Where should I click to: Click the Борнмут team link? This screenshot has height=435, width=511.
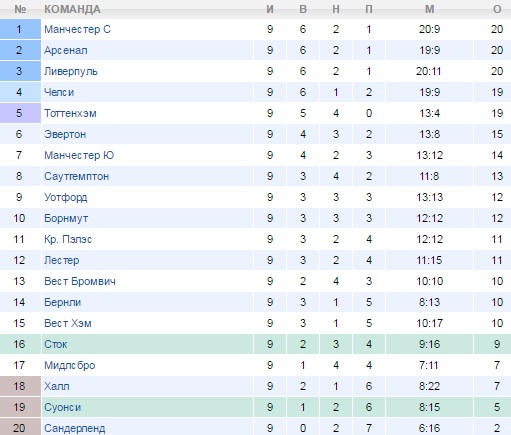point(66,218)
